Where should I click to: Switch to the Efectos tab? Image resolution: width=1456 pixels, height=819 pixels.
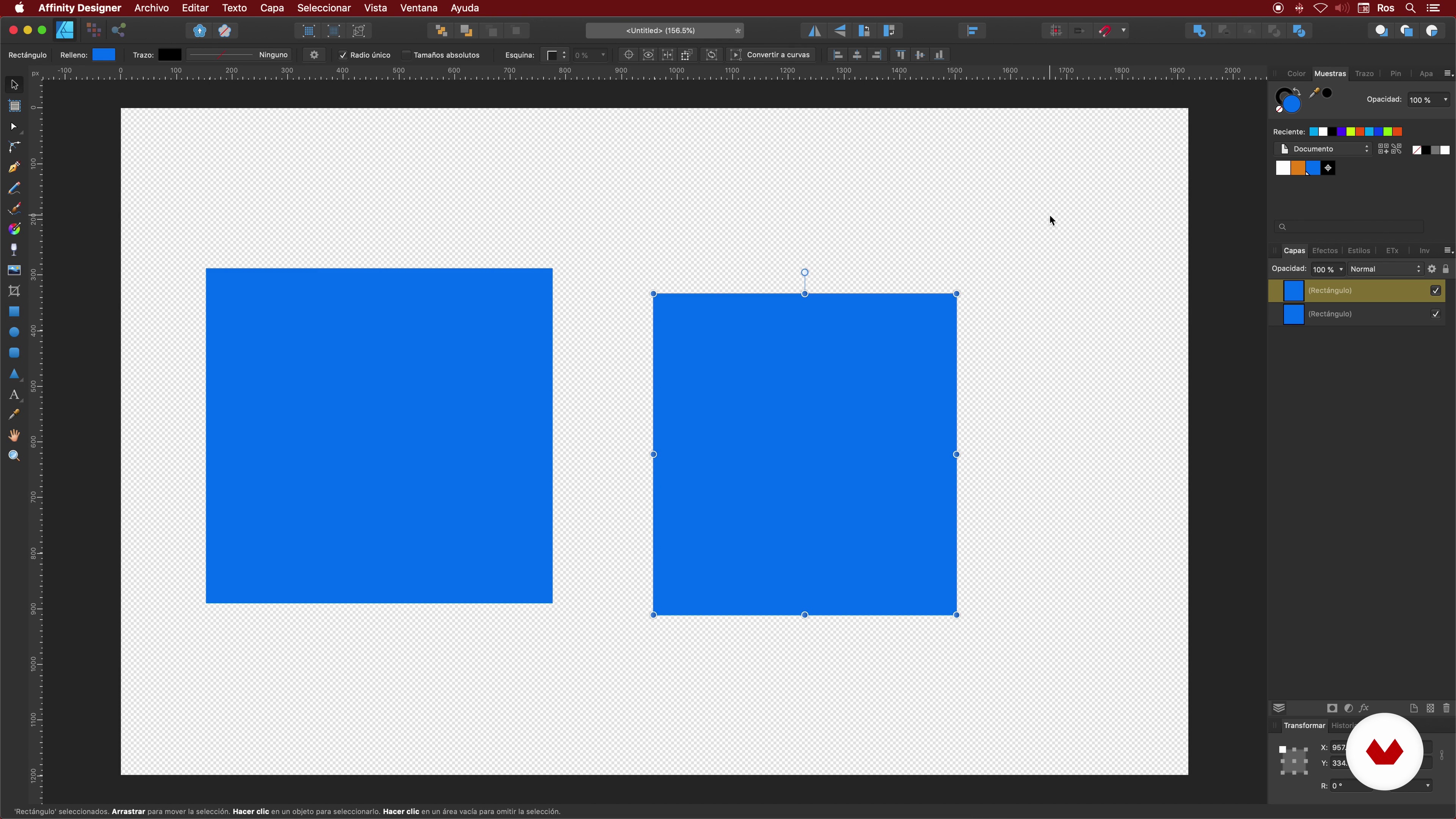(x=1325, y=250)
